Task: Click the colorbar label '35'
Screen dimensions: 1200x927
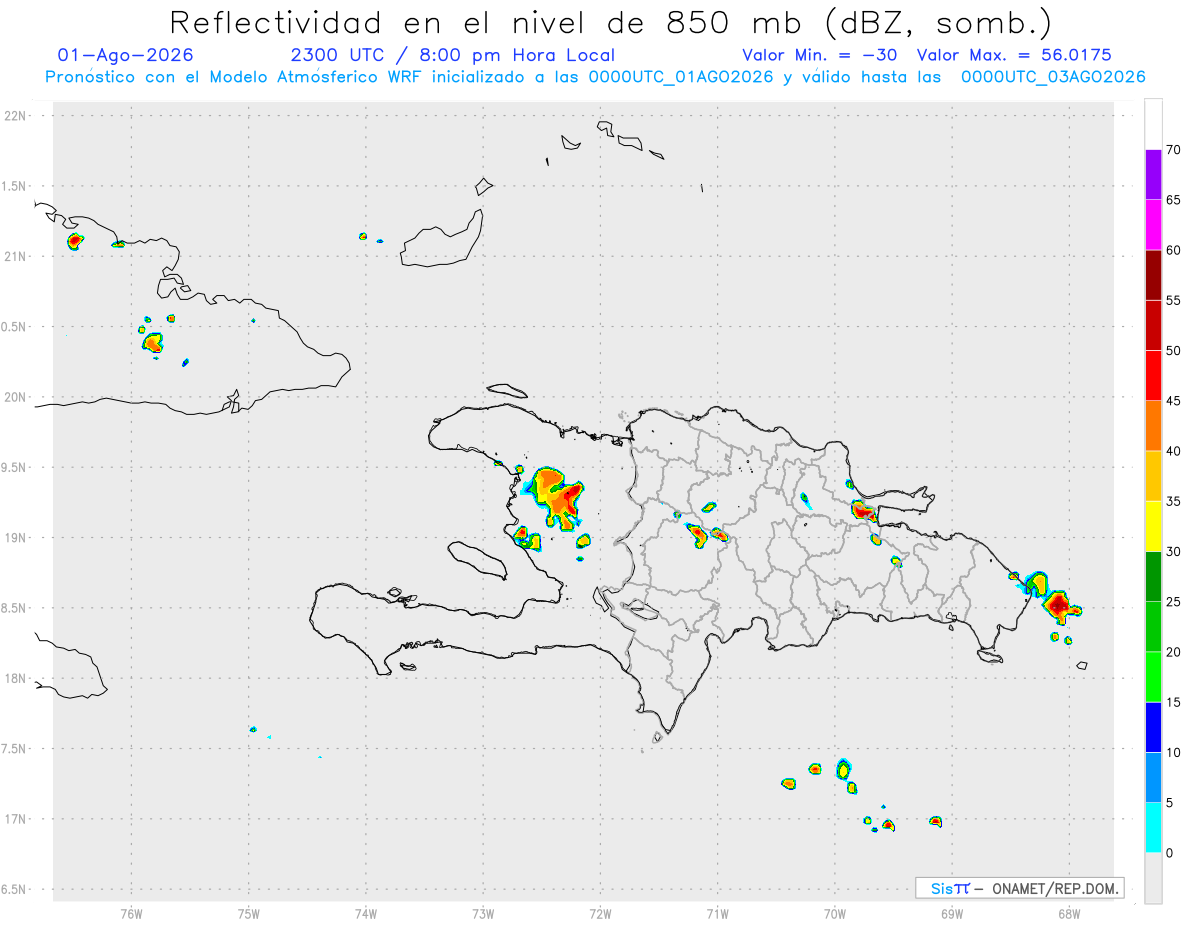Action: 1173,501
